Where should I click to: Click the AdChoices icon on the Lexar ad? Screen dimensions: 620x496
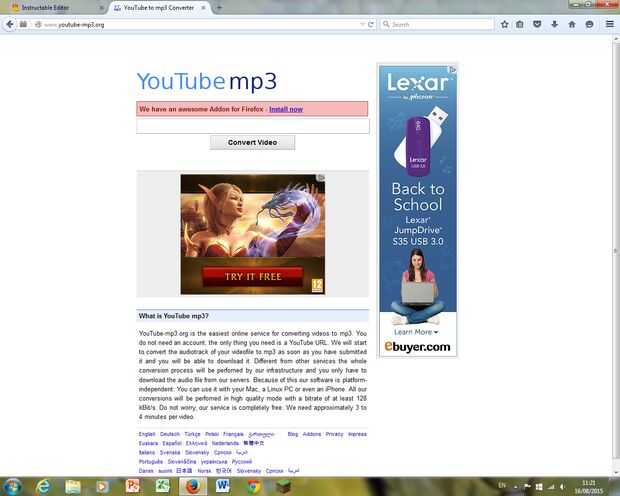453,70
